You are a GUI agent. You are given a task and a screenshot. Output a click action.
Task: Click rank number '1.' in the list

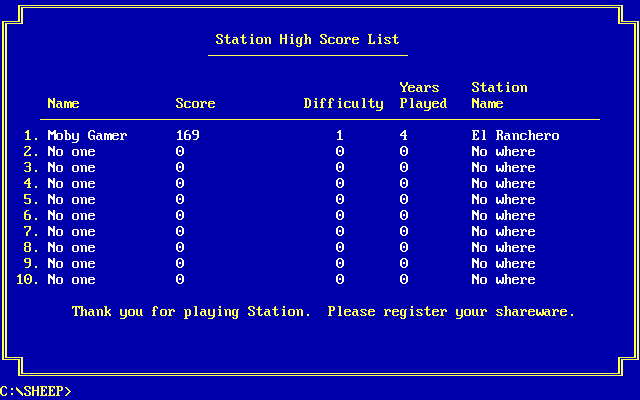(31, 135)
